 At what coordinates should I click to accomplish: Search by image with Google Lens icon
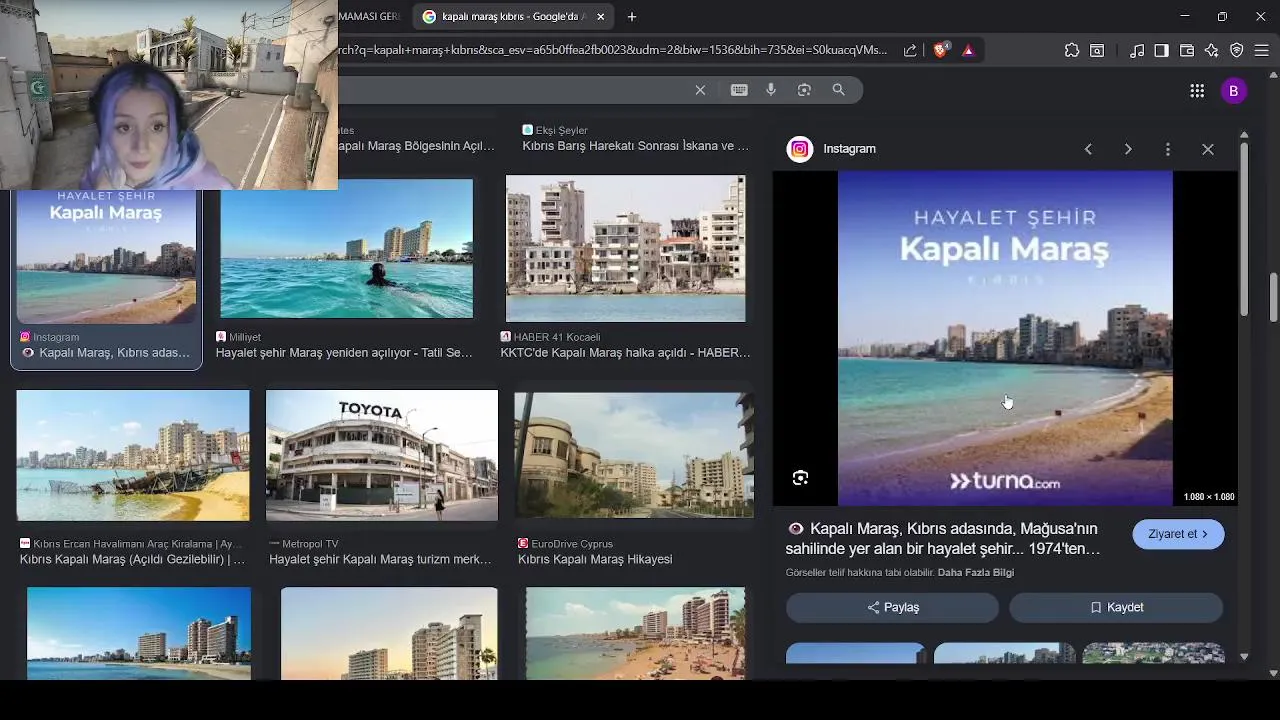pyautogui.click(x=804, y=90)
